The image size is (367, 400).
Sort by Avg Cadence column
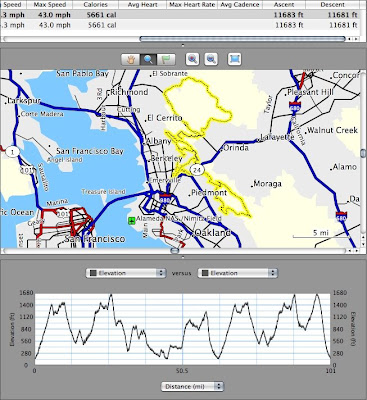coord(240,5)
